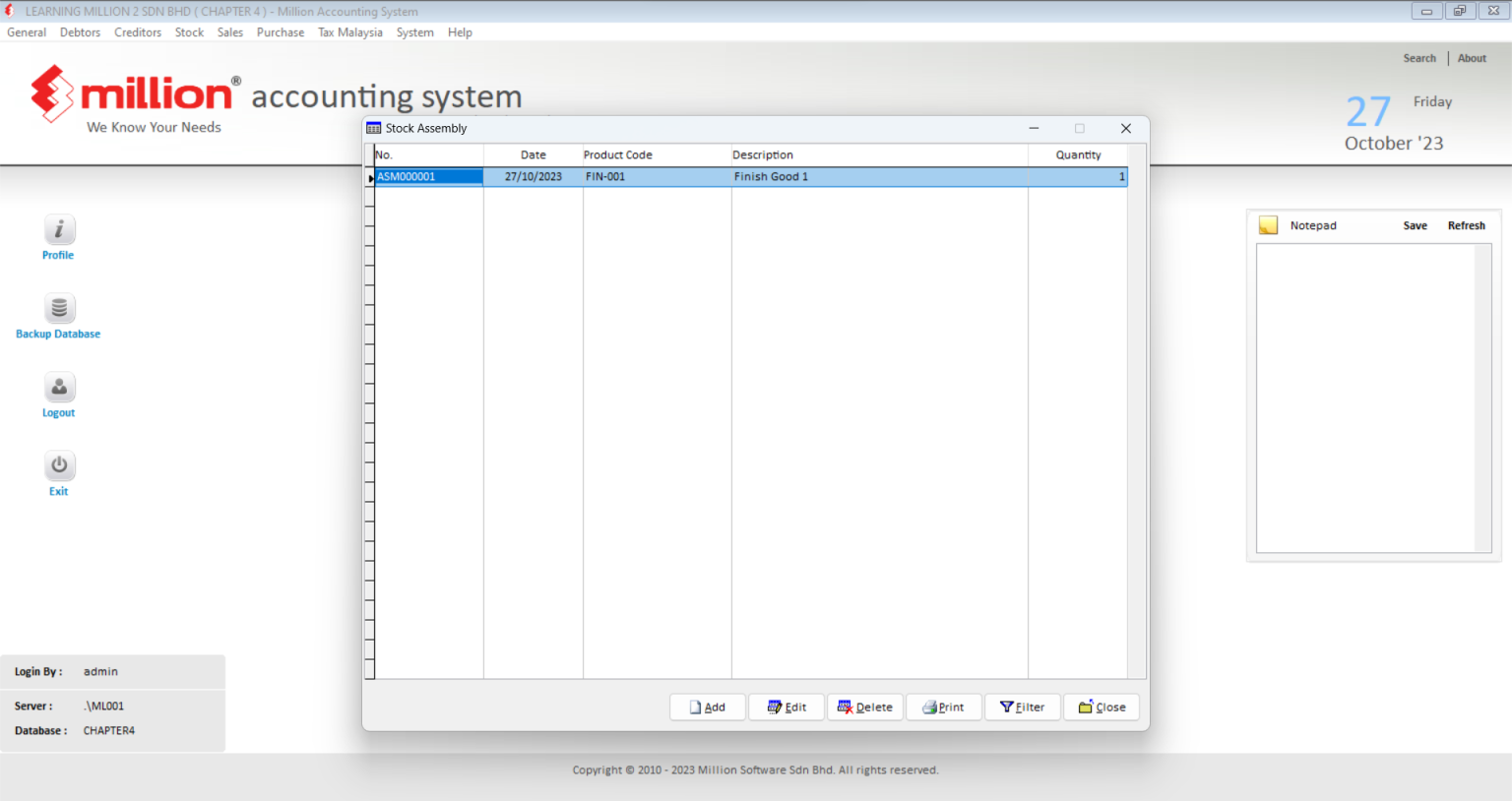Edit the selected stock assembly

[787, 707]
